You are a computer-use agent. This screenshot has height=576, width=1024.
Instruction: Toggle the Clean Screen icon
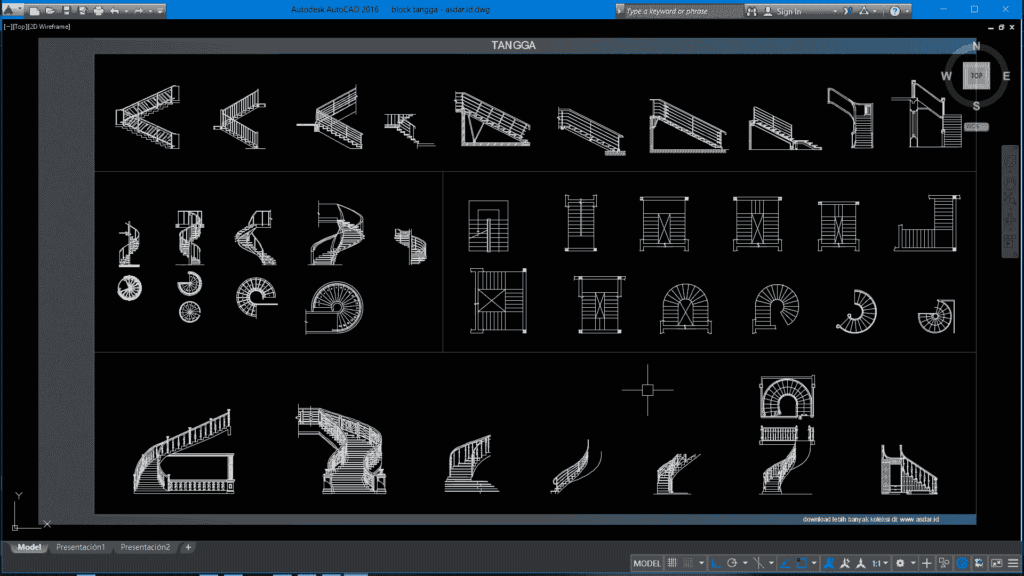[996, 563]
